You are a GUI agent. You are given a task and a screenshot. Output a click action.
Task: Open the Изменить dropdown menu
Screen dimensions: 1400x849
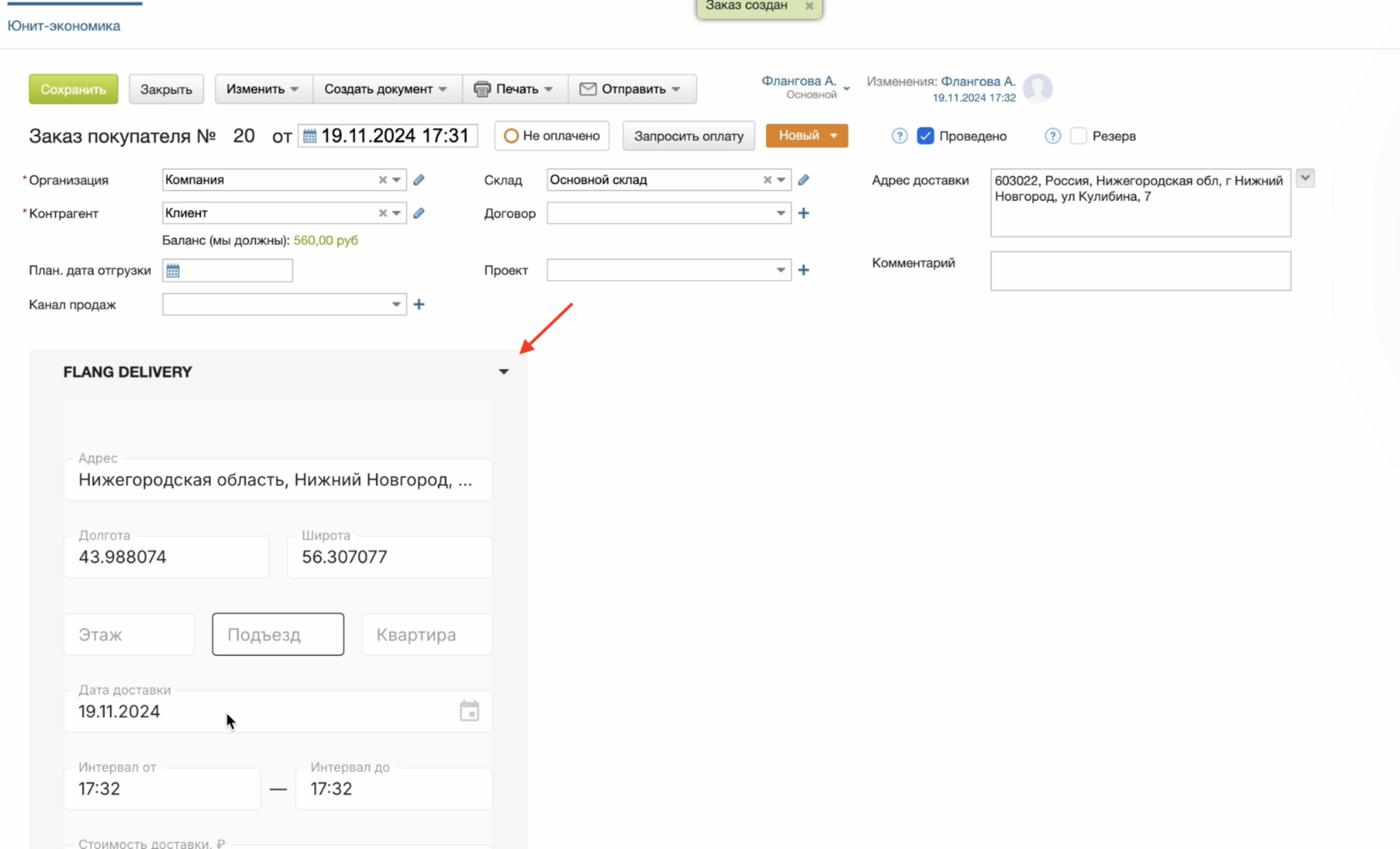[263, 89]
